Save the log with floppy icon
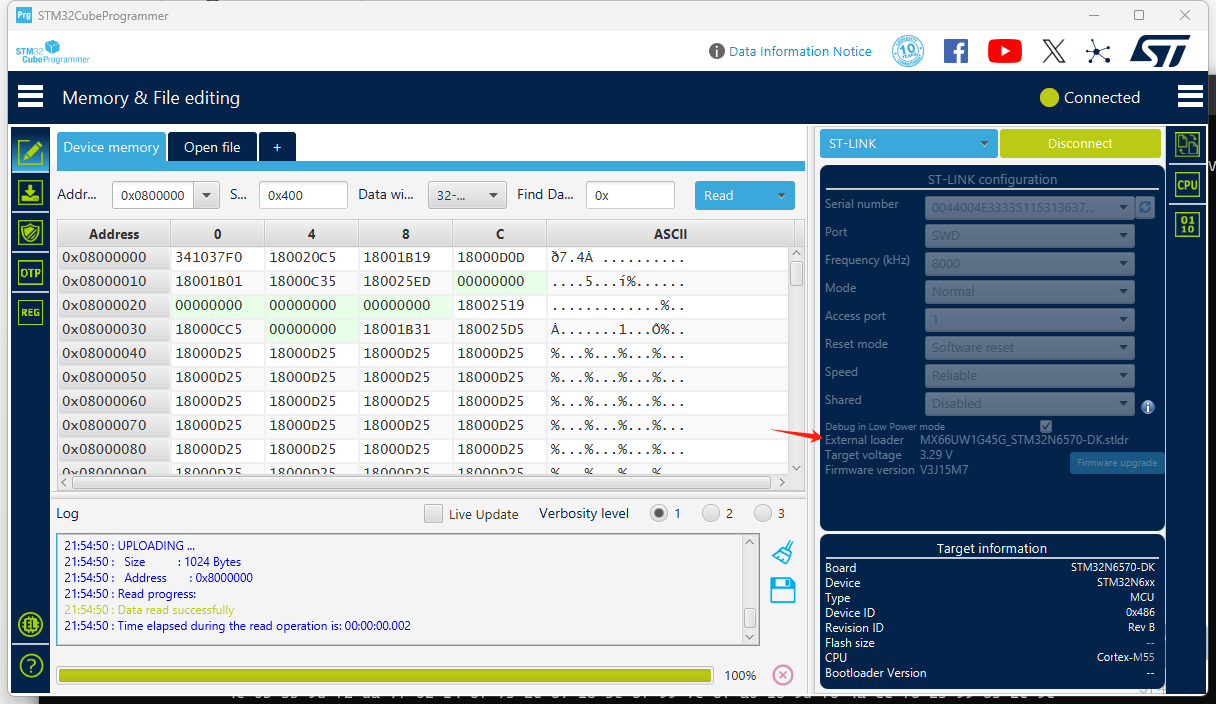 (783, 590)
